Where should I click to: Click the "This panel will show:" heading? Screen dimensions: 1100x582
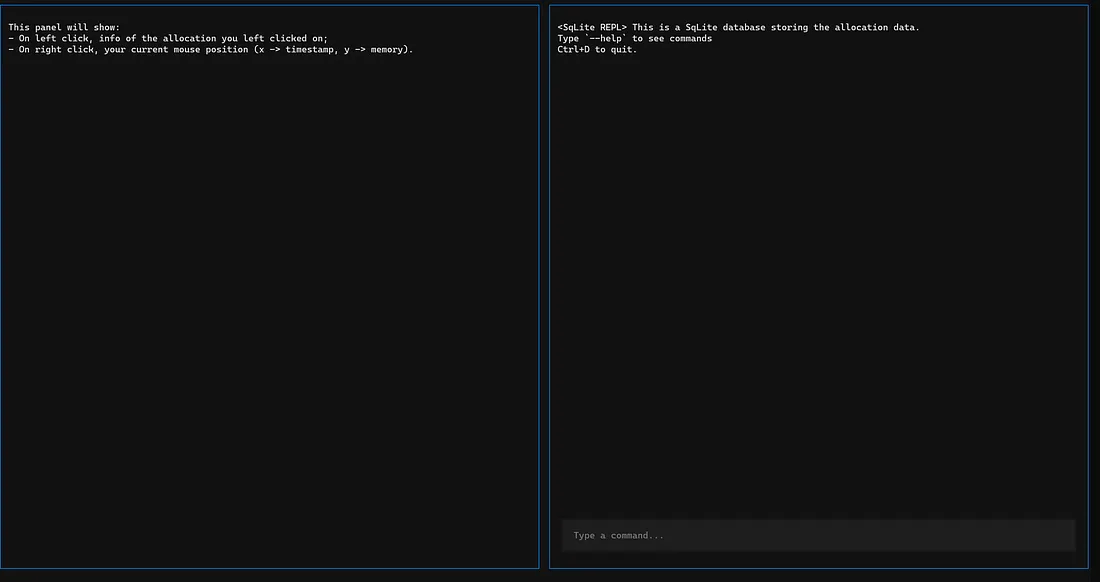click(64, 27)
